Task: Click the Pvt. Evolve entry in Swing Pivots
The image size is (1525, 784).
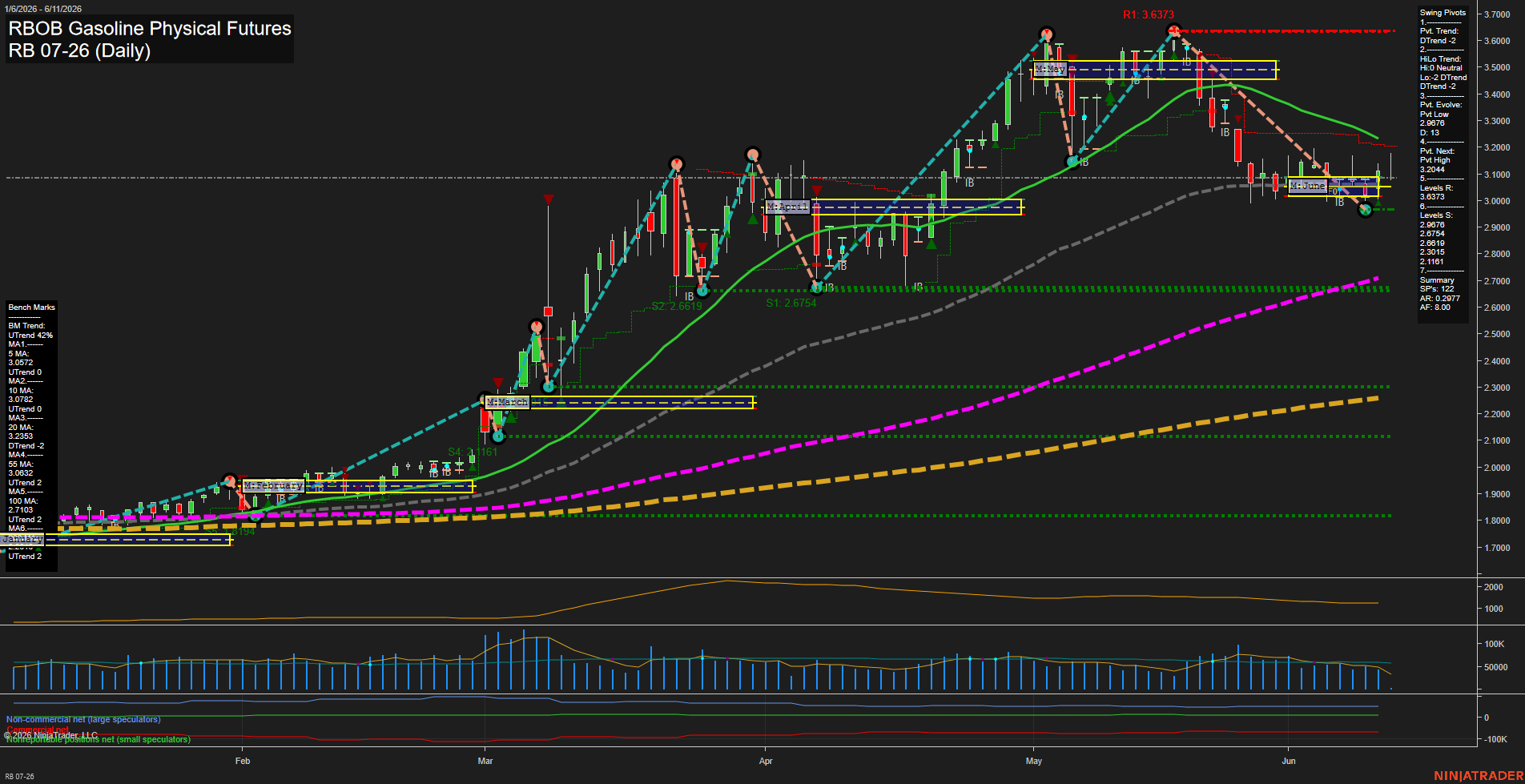Action: 1441,105
